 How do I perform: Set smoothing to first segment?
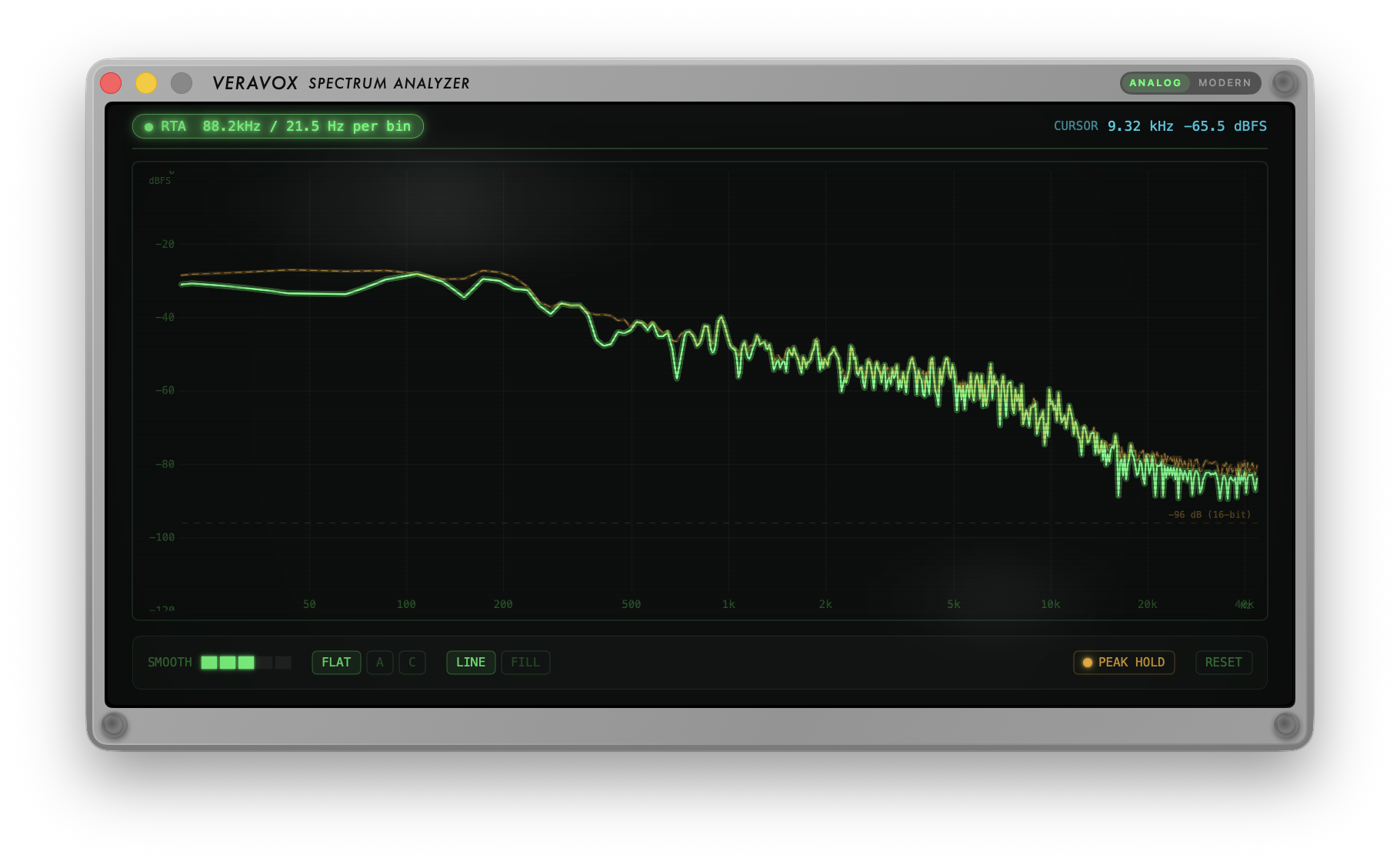click(209, 663)
